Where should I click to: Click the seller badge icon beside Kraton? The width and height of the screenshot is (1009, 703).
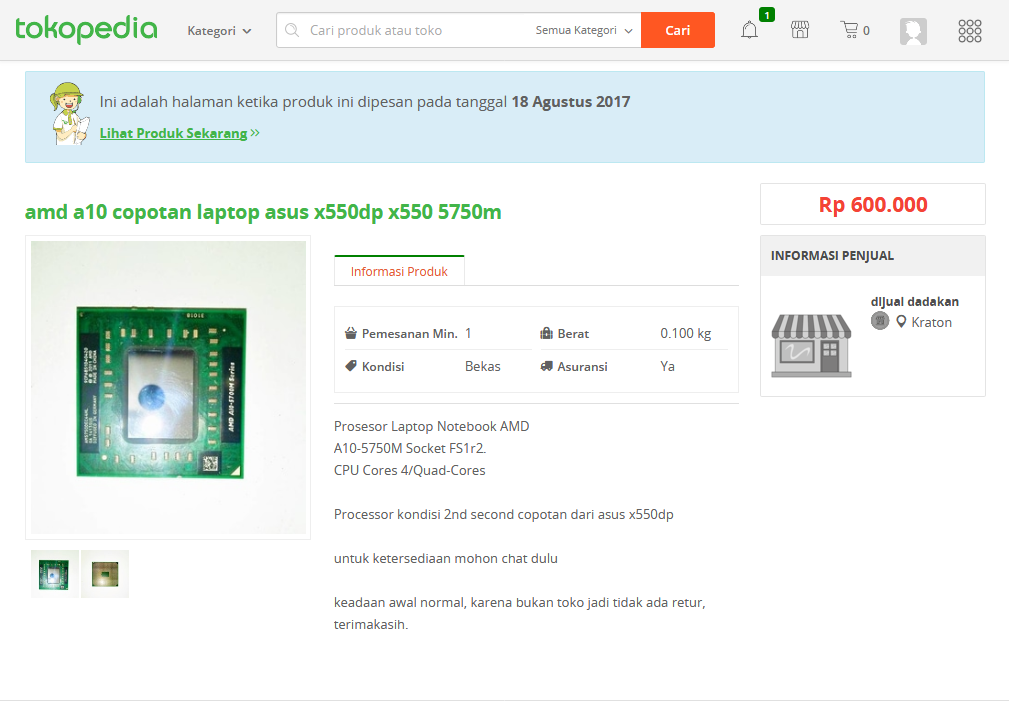coord(880,321)
